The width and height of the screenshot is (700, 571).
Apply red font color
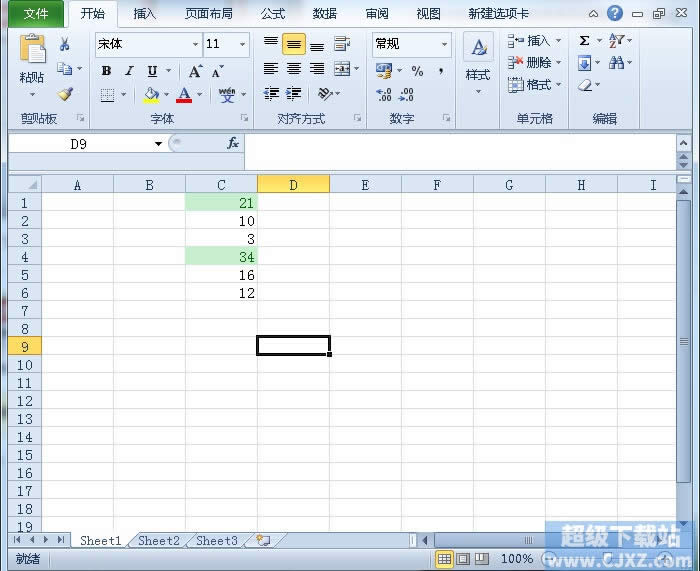click(x=184, y=95)
